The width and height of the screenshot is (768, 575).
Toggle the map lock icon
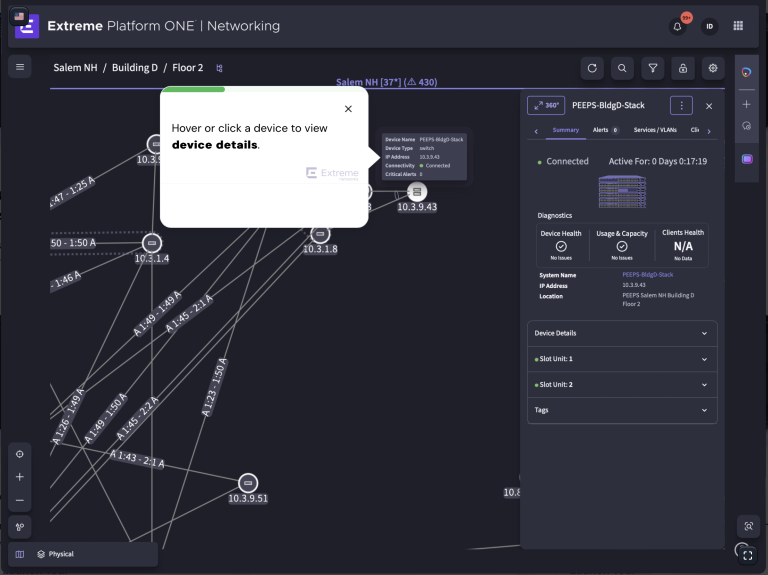[683, 68]
